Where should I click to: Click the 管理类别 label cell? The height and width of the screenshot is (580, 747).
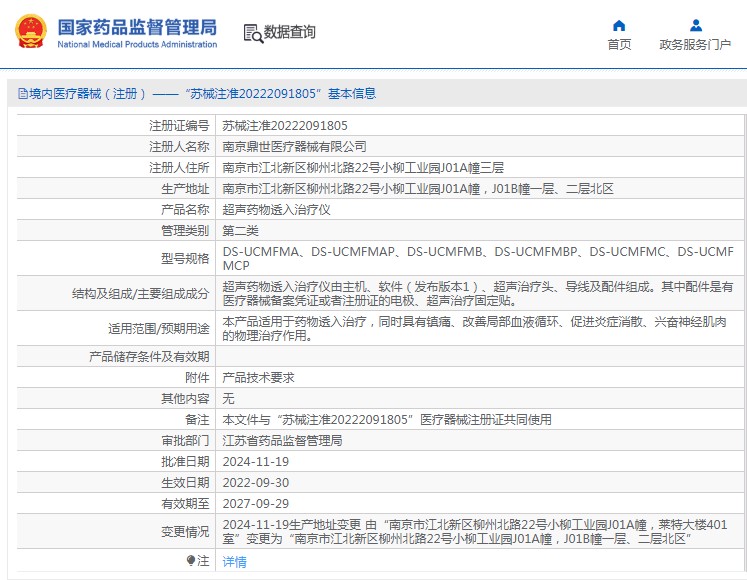coord(116,231)
